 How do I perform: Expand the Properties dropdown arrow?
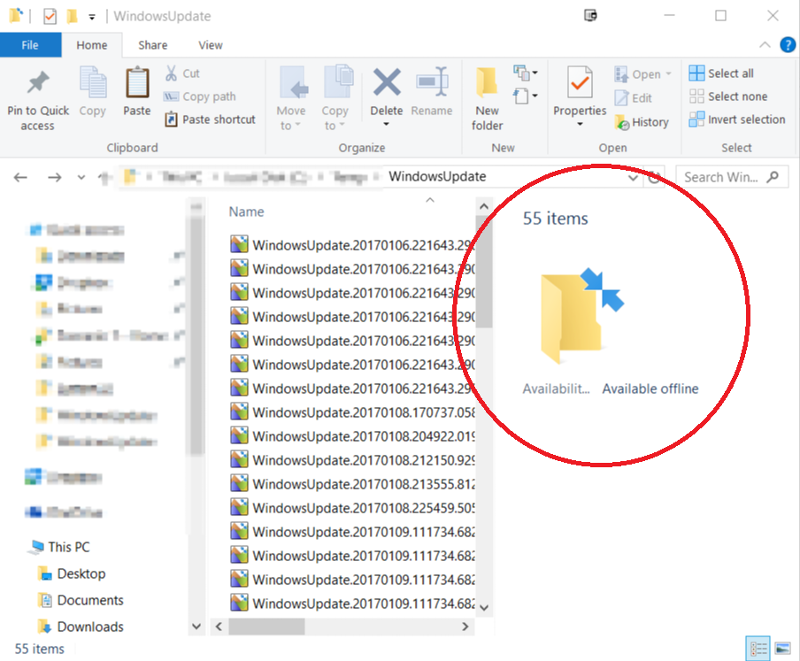click(x=580, y=124)
